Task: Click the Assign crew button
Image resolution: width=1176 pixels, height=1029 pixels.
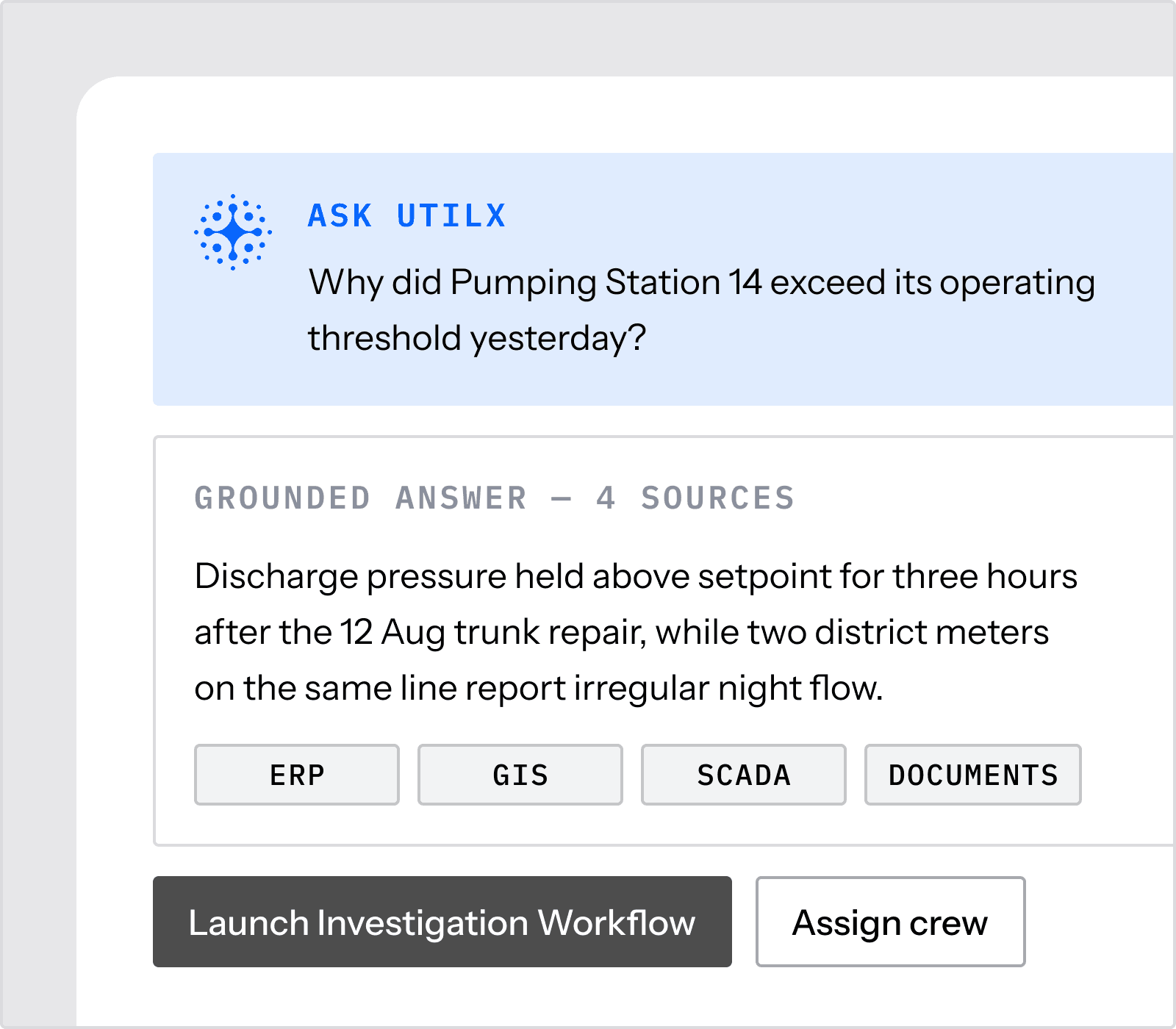Action: pyautogui.click(x=890, y=922)
